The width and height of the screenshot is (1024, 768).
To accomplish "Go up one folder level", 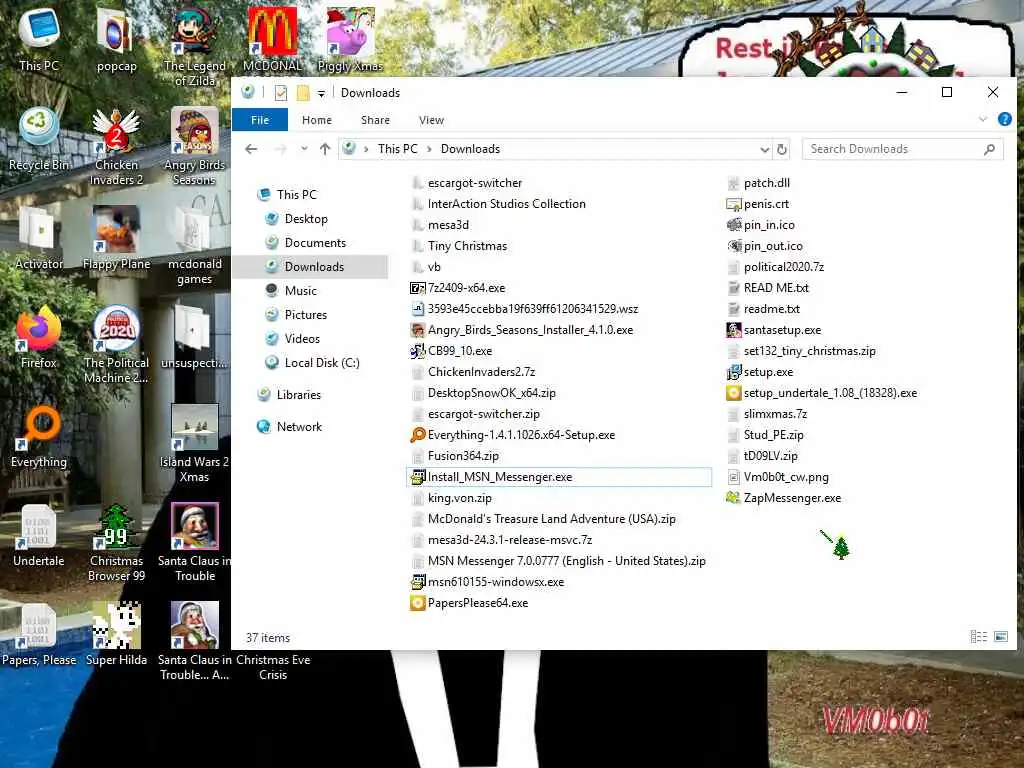I will pyautogui.click(x=325, y=149).
